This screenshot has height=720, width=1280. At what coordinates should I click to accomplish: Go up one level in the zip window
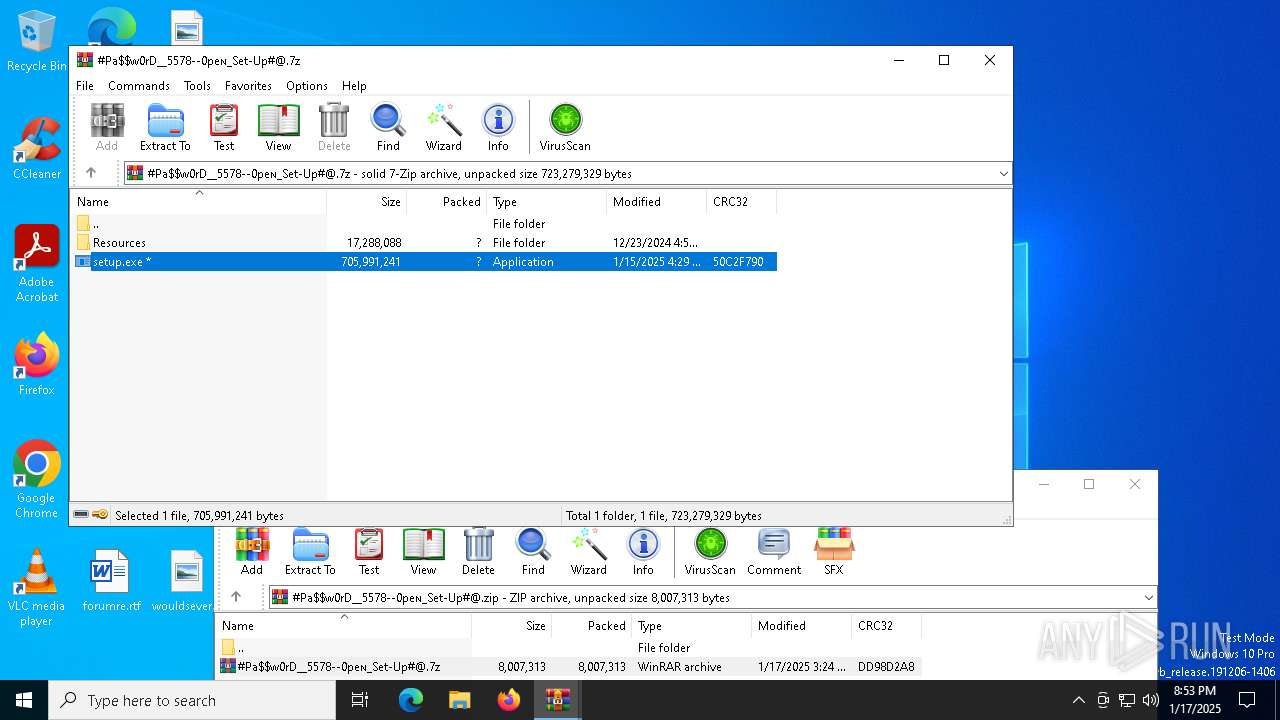(236, 597)
